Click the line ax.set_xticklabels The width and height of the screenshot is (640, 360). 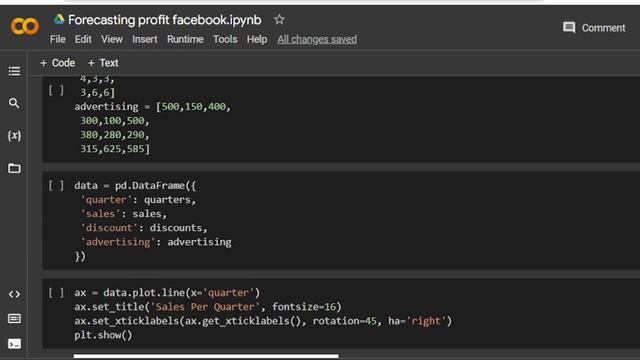tap(263, 321)
